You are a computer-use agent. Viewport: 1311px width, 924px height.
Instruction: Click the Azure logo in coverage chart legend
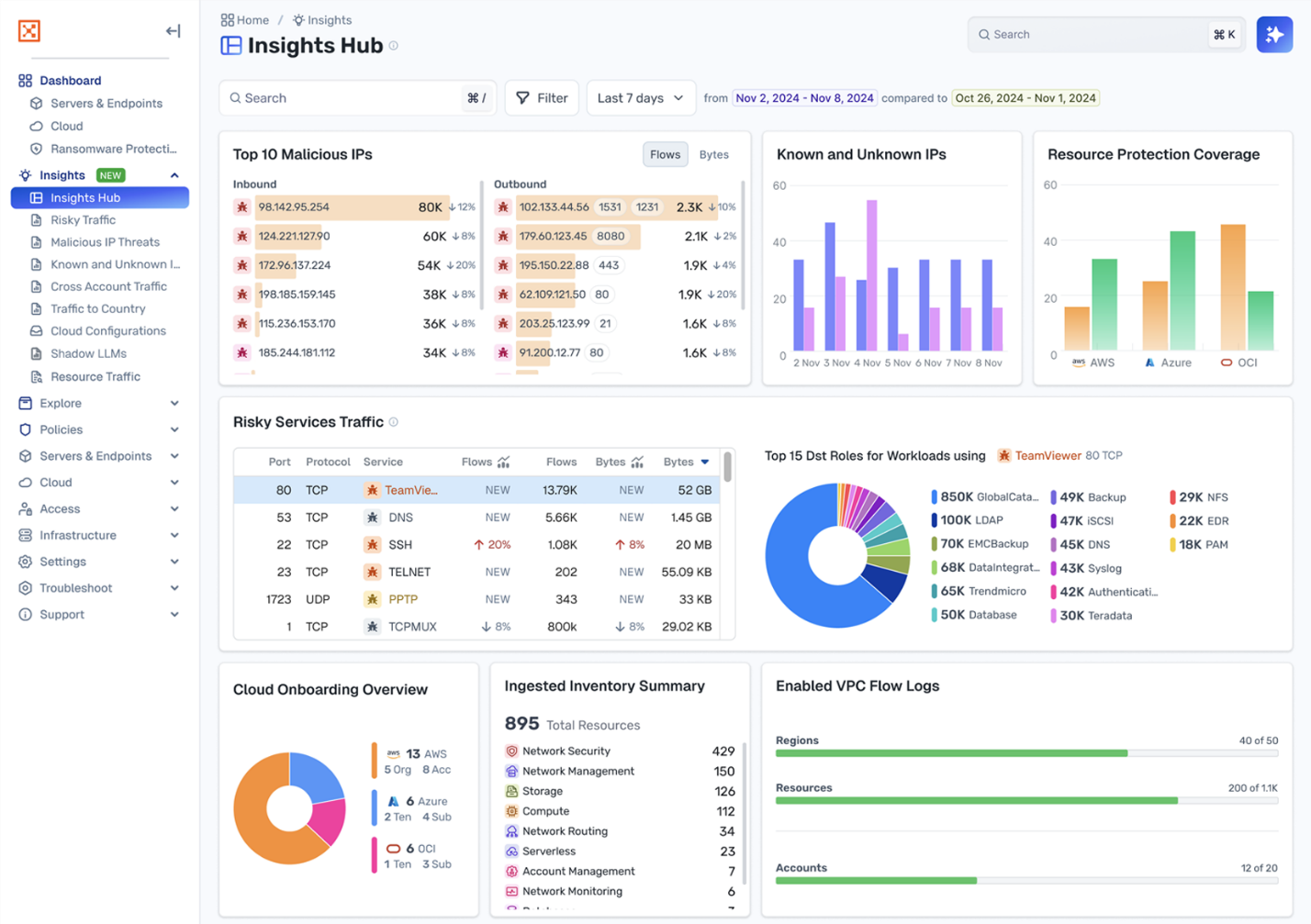click(1149, 362)
